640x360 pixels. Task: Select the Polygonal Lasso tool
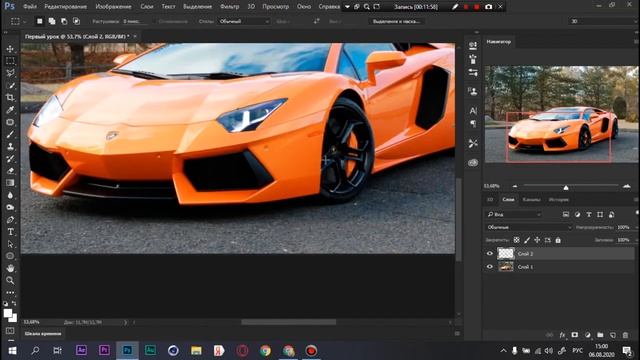click(10, 73)
